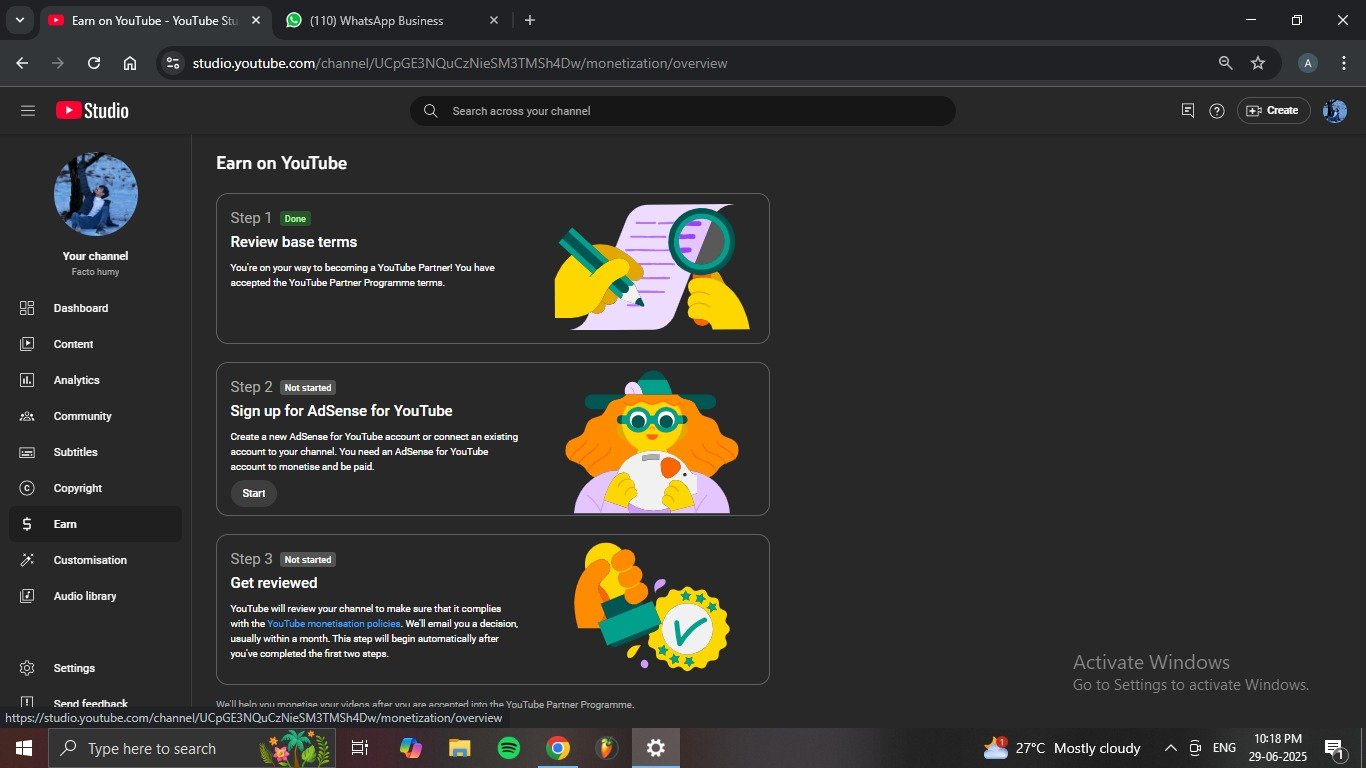The width and height of the screenshot is (1366, 768).
Task: Open the Help question mark icon
Action: [x=1217, y=111]
